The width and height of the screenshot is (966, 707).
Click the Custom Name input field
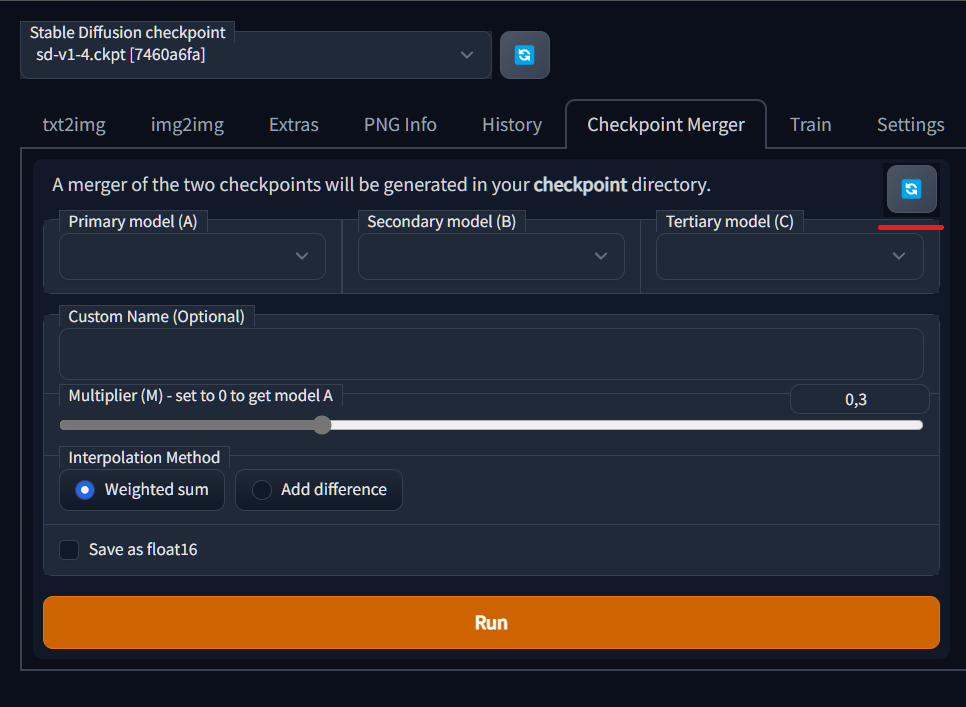tap(491, 354)
